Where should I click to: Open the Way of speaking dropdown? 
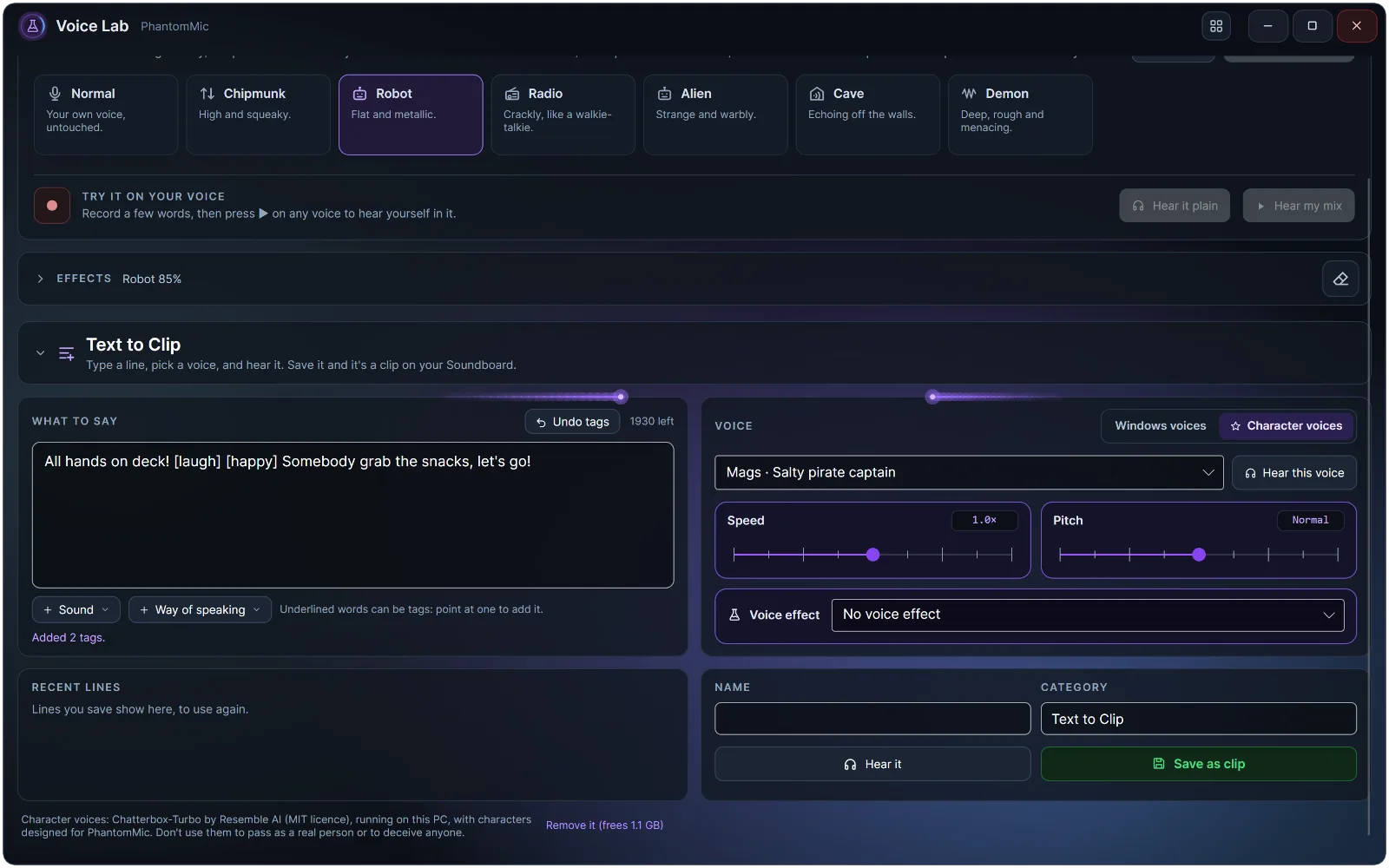(200, 610)
